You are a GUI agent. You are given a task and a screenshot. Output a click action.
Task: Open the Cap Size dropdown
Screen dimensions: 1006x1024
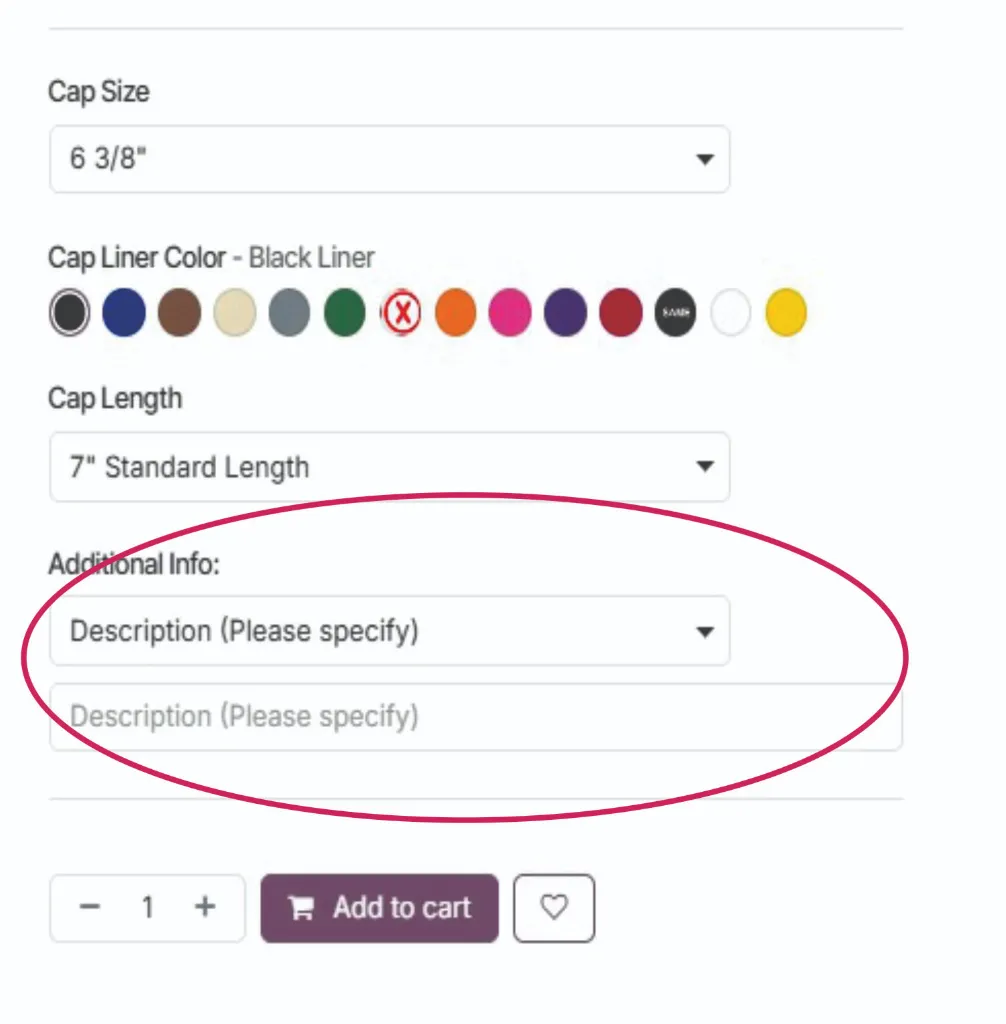[389, 160]
